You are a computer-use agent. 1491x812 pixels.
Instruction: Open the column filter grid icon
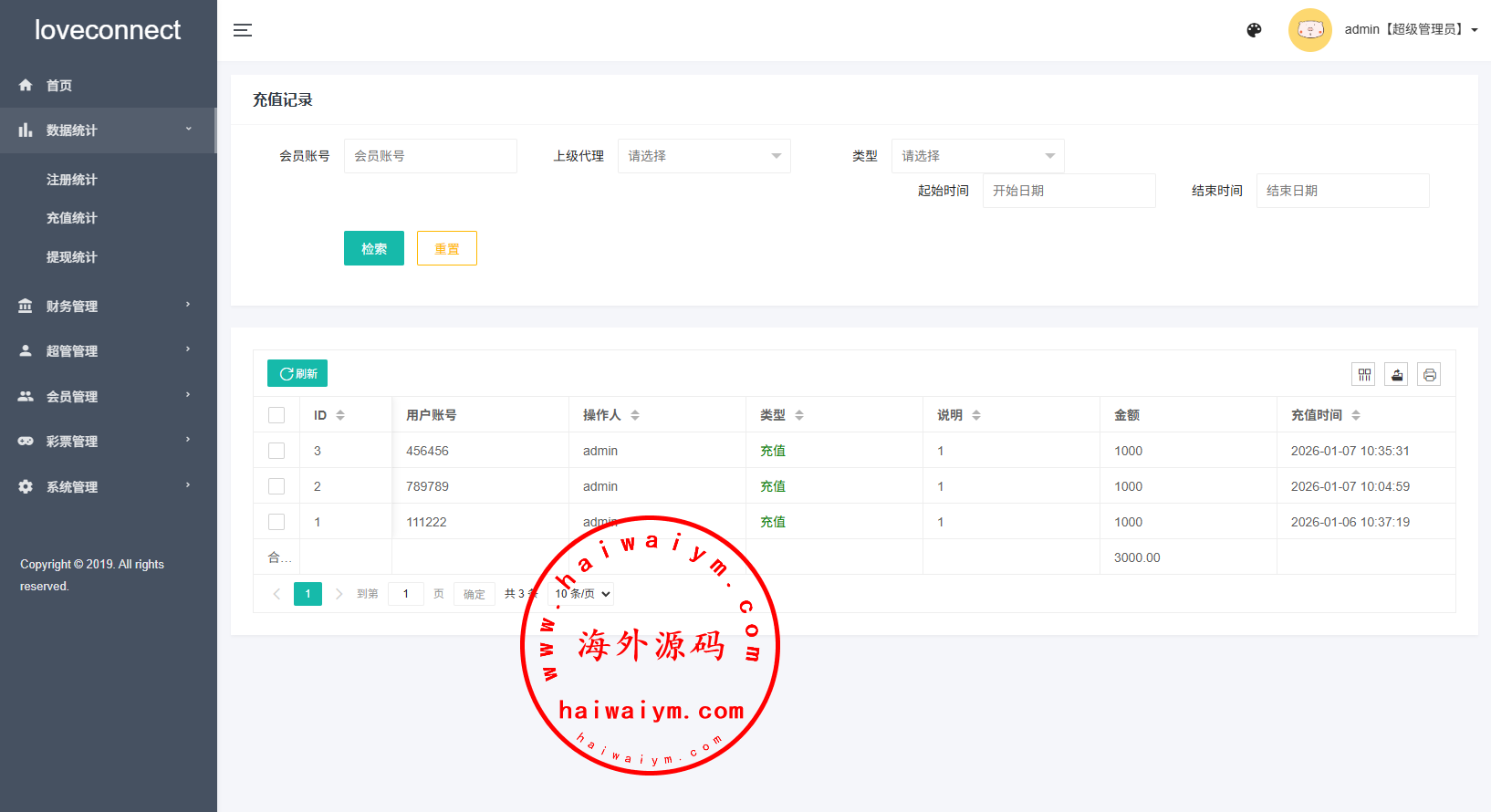pos(1364,374)
